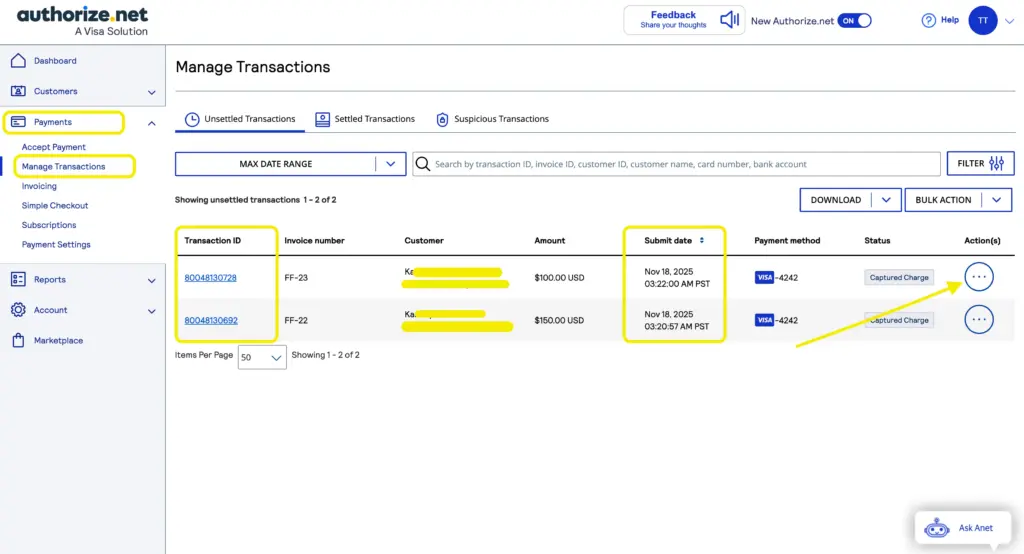Click Captured Charge status in FF-23 row
The height and width of the screenshot is (554, 1024).
click(899, 277)
